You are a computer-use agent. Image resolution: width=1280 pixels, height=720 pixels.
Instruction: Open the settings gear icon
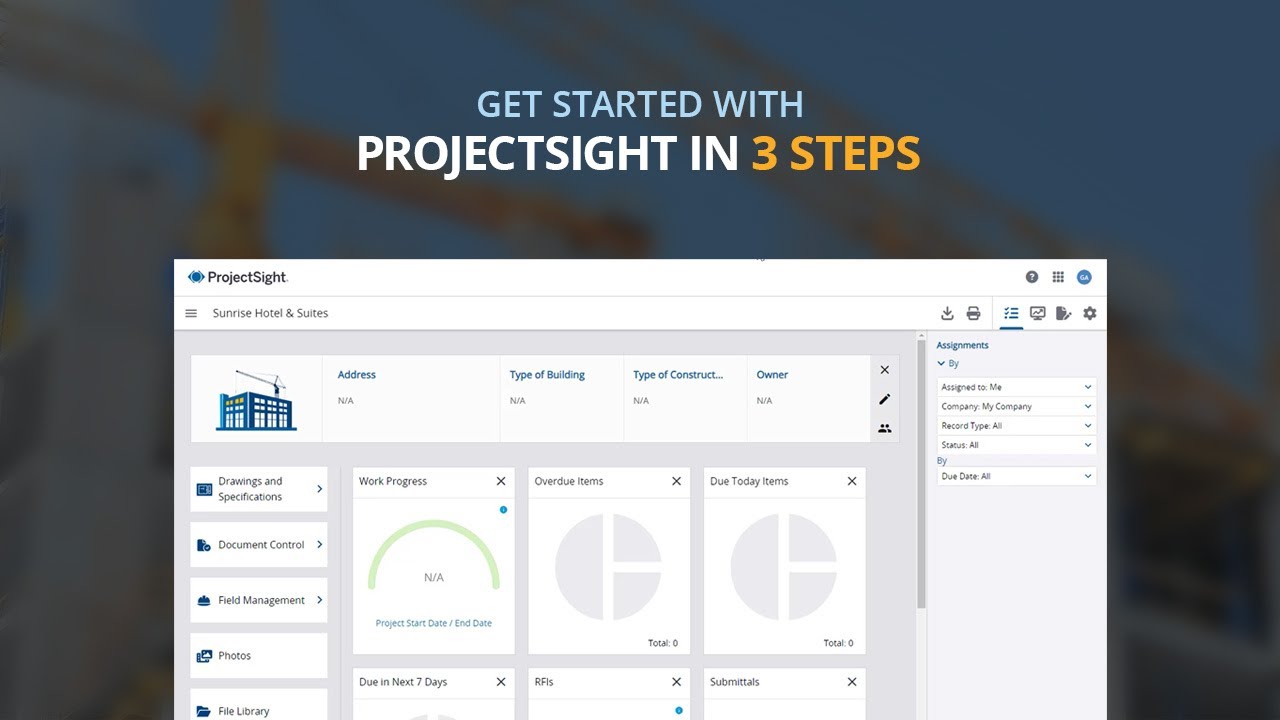click(1089, 313)
